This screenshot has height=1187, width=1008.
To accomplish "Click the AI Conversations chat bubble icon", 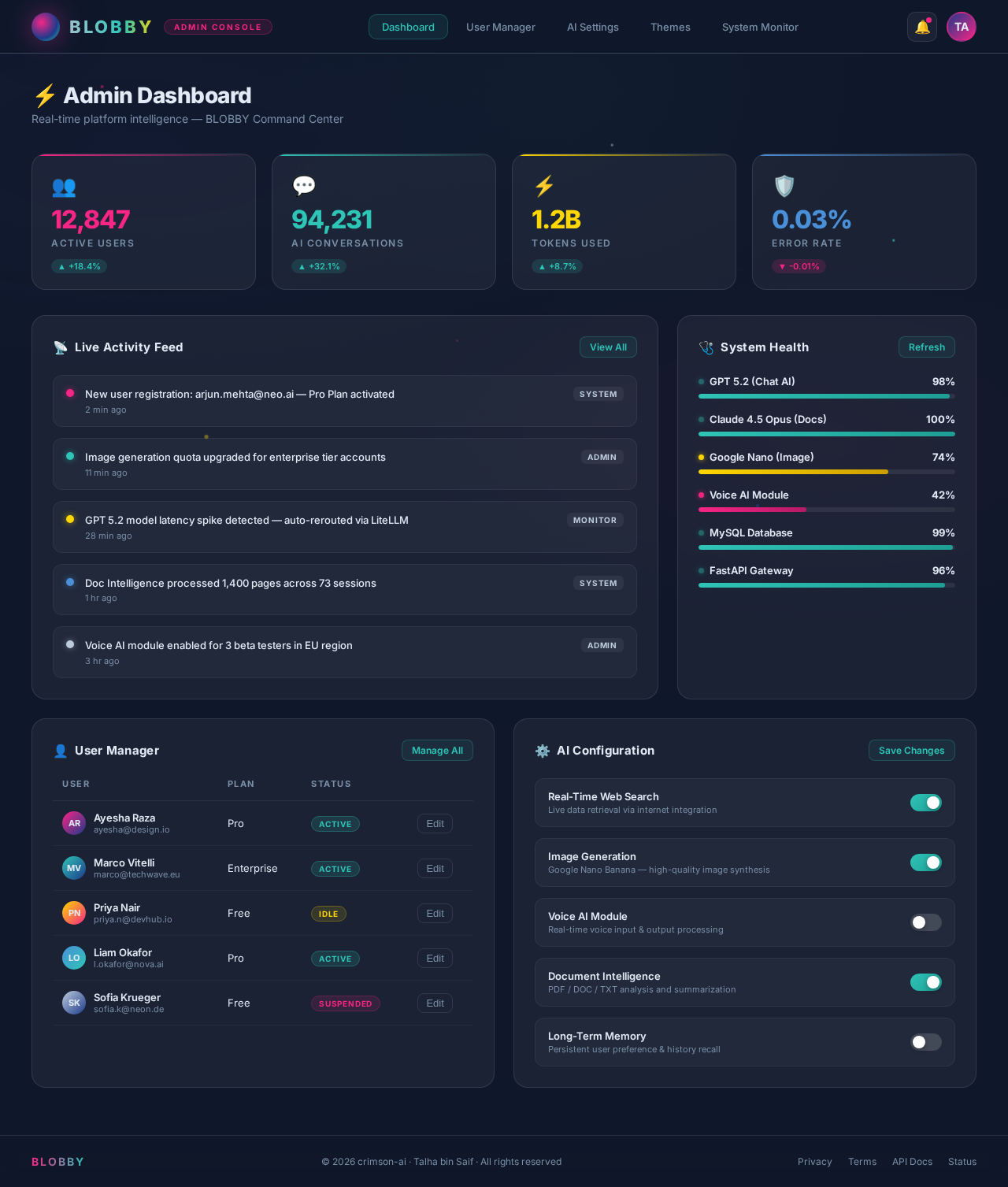I will (304, 186).
